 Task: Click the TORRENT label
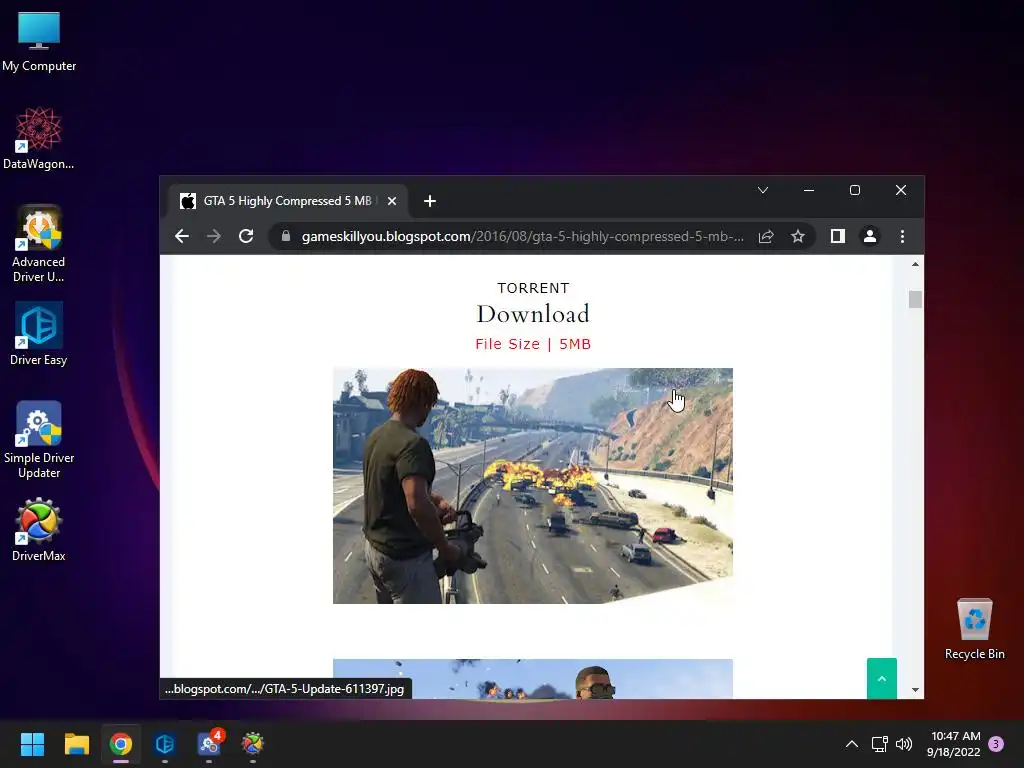[x=533, y=288]
